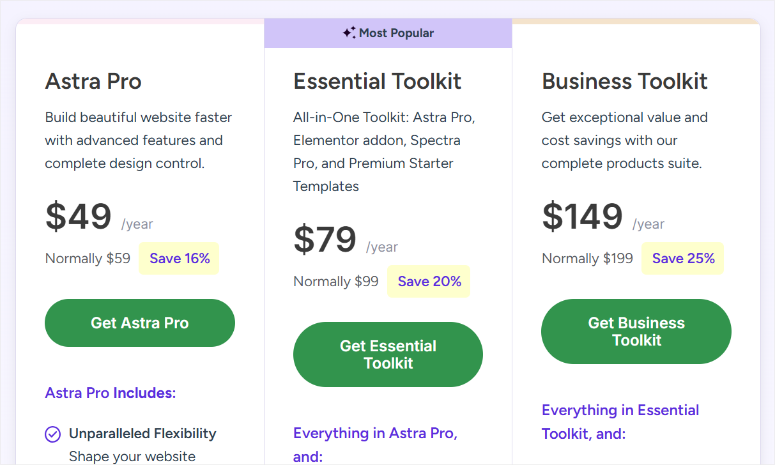Click the Save 20% badge
The height and width of the screenshot is (465, 775).
coord(429,281)
